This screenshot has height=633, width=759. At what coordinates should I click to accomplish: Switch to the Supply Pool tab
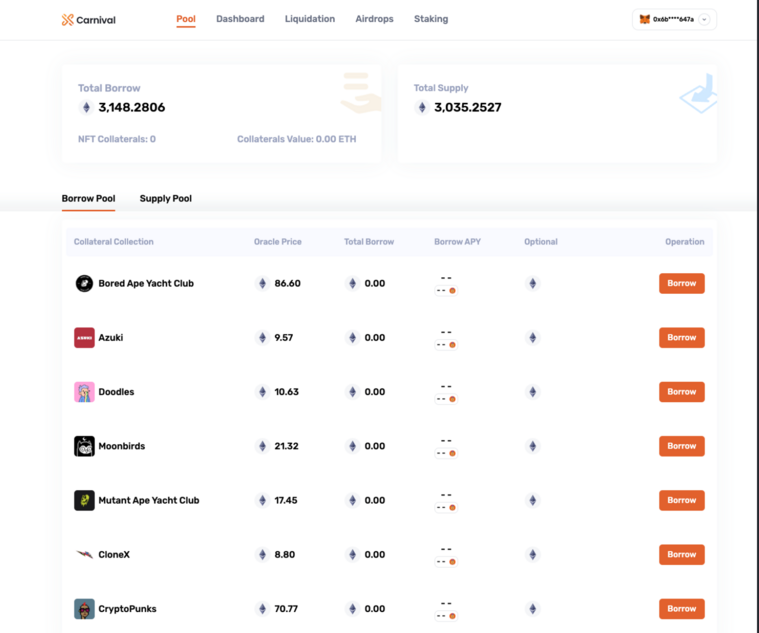(x=166, y=198)
